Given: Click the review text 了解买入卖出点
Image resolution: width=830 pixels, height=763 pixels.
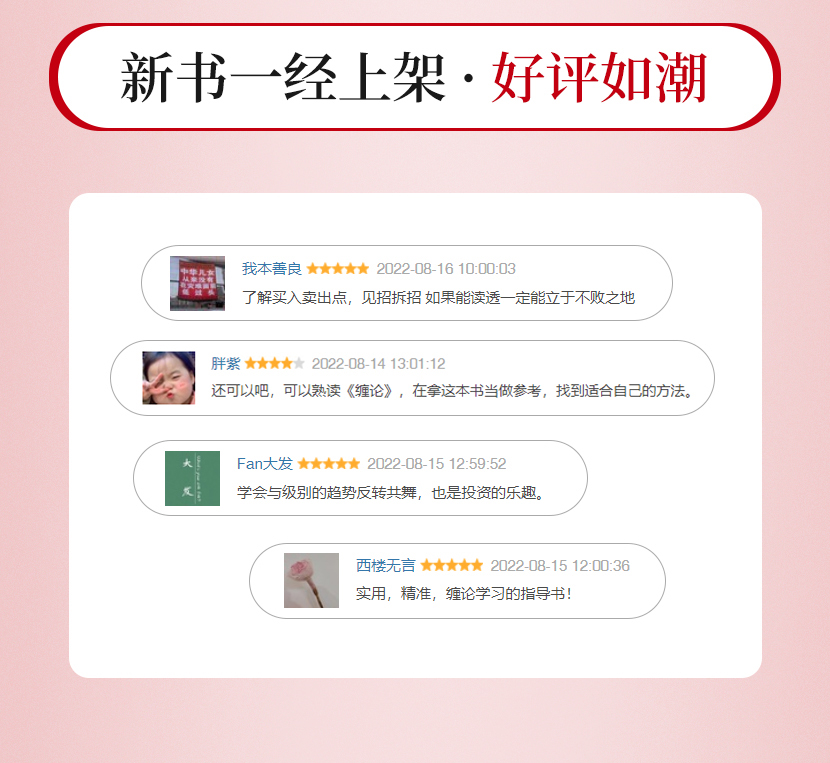Looking at the screenshot, I should point(438,298).
